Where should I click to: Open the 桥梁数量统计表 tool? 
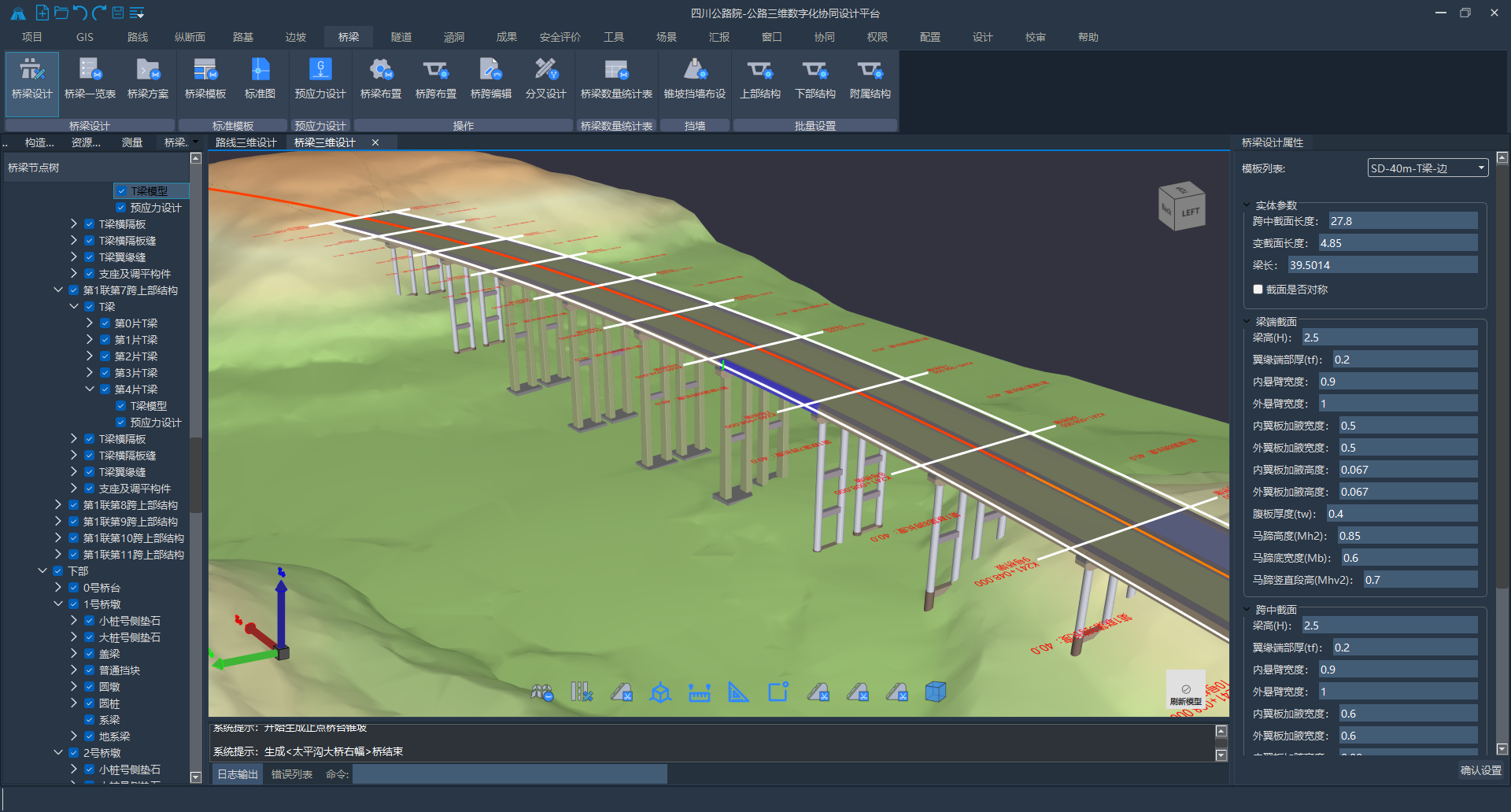pos(616,79)
